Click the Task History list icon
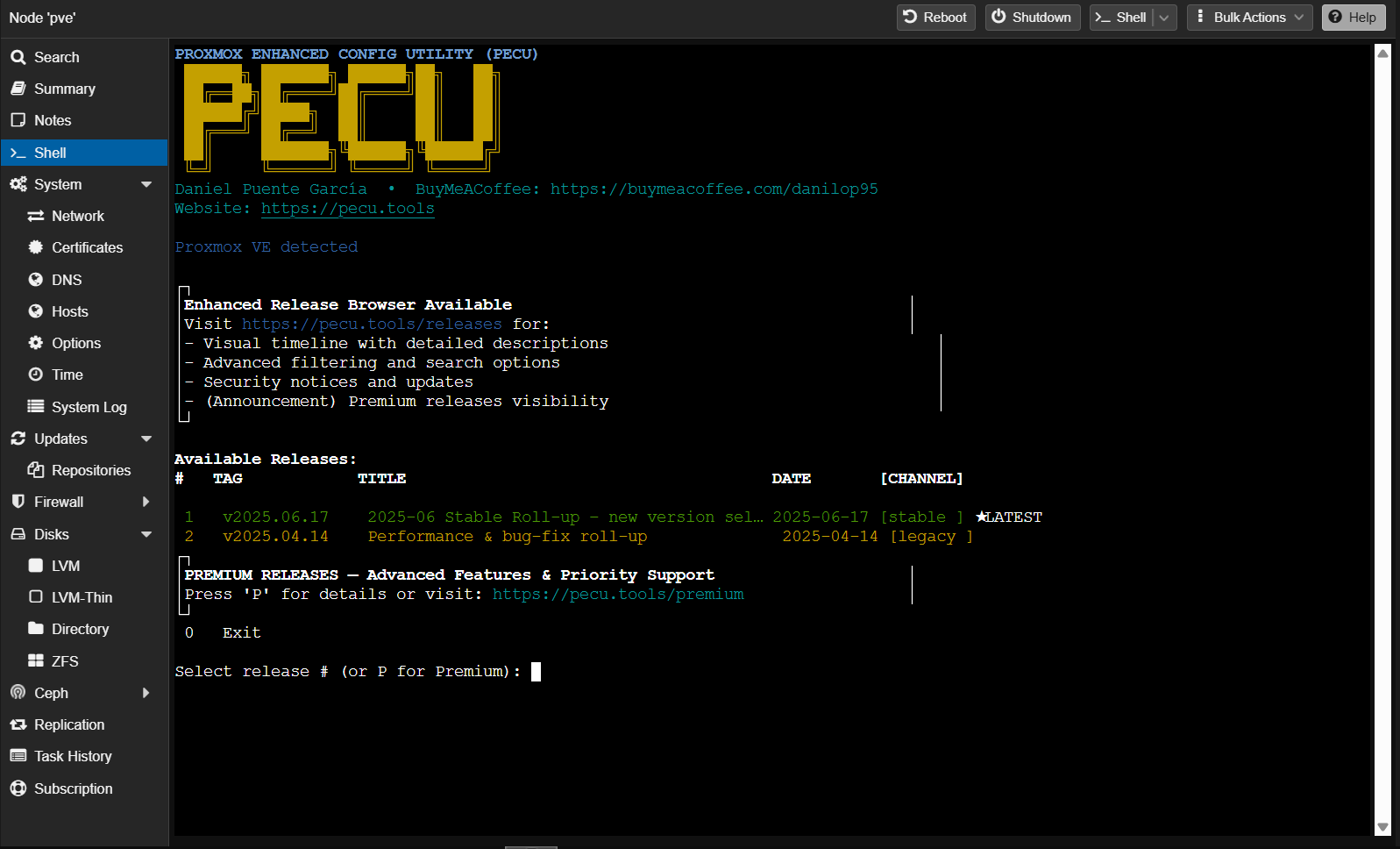The height and width of the screenshot is (849, 1400). (18, 756)
